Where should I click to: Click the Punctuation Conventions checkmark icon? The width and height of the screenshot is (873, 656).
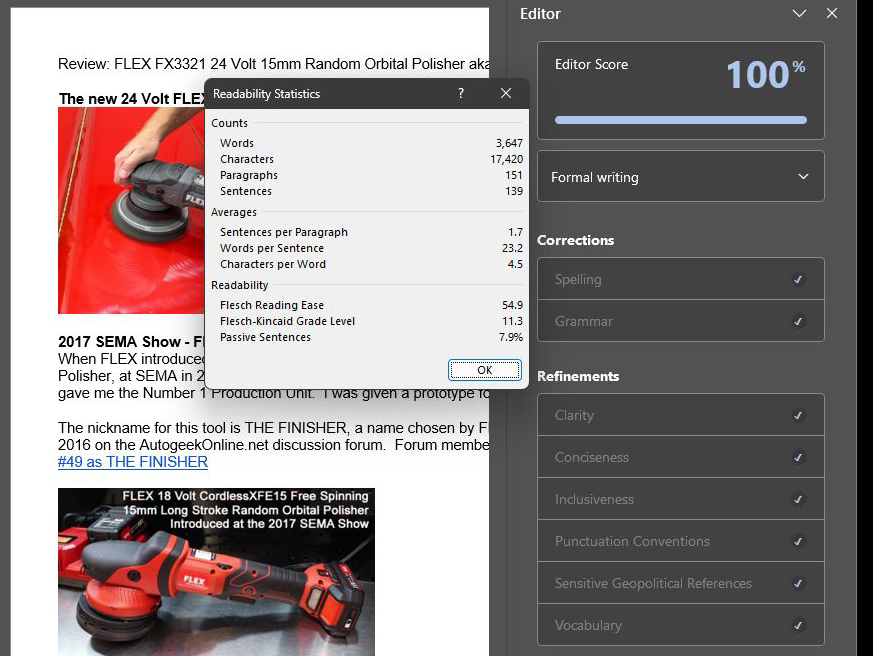[798, 541]
